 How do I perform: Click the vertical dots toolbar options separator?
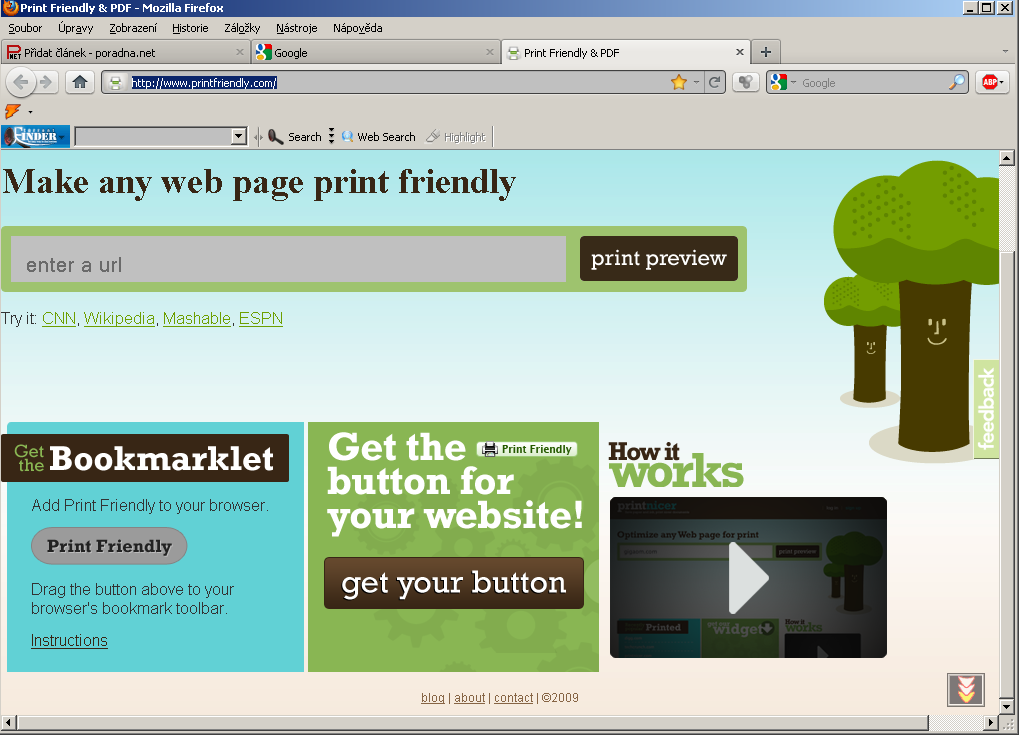click(x=331, y=136)
